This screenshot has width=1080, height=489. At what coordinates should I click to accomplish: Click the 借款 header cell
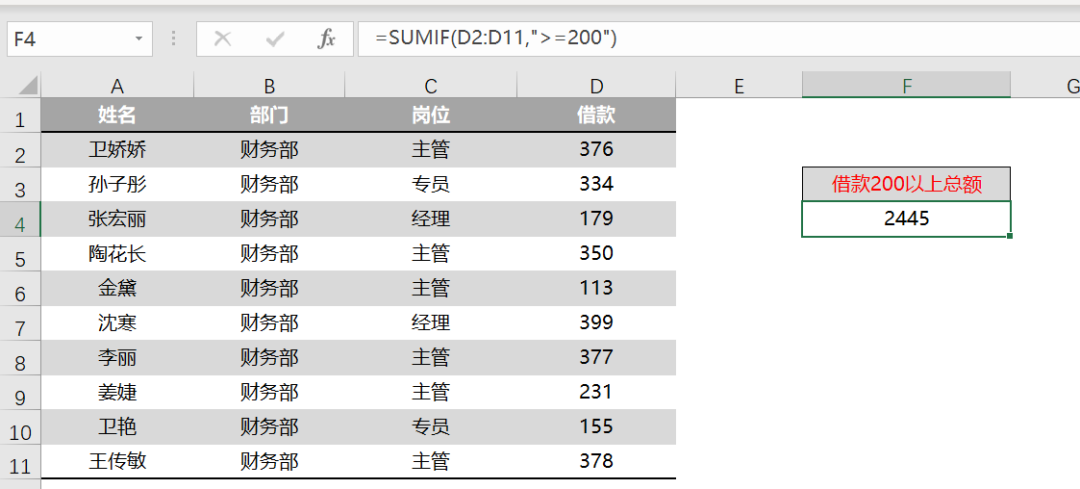[x=596, y=115]
